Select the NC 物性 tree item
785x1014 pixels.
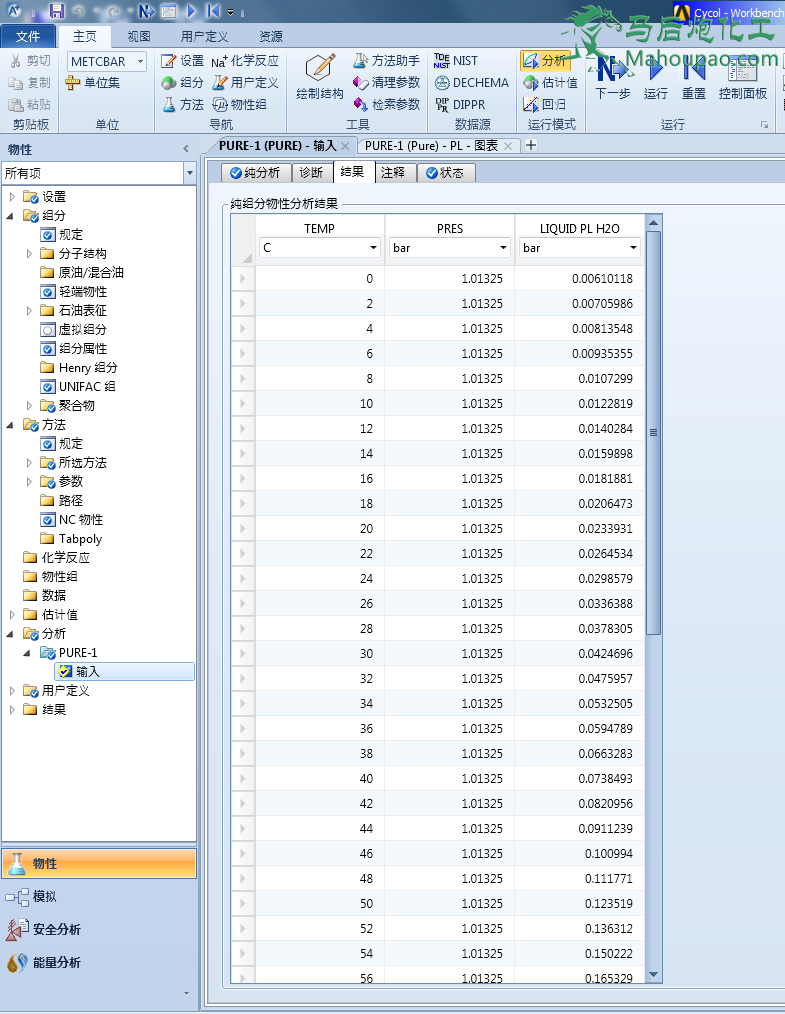pyautogui.click(x=72, y=519)
